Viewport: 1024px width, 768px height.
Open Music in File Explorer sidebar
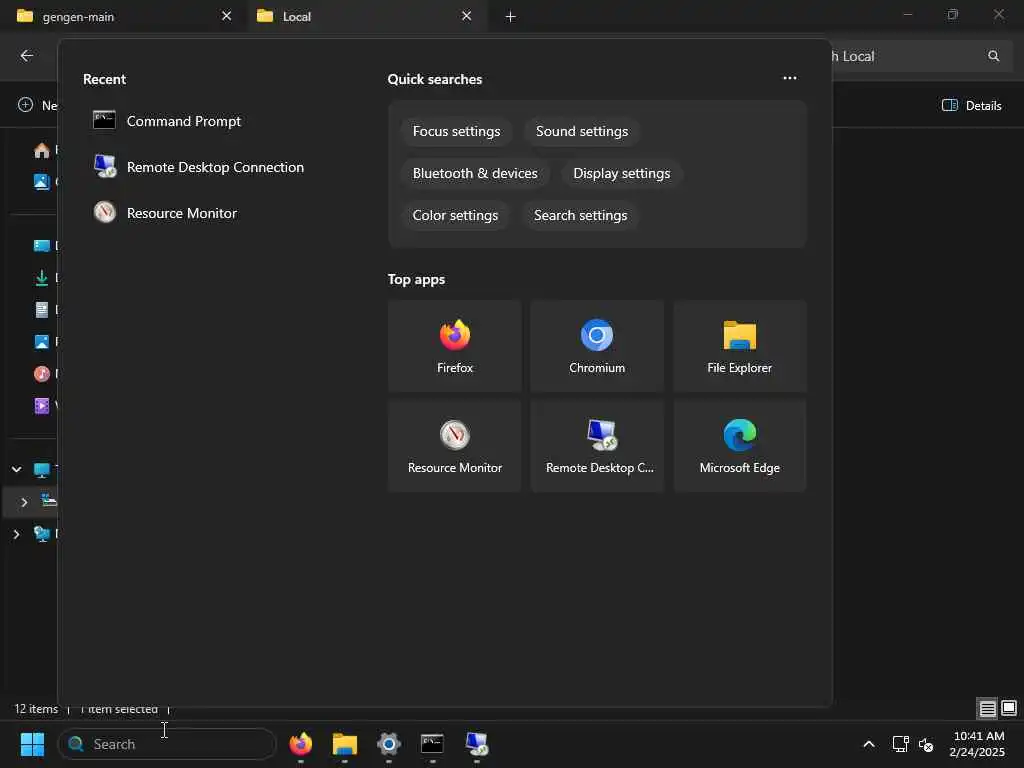42,374
